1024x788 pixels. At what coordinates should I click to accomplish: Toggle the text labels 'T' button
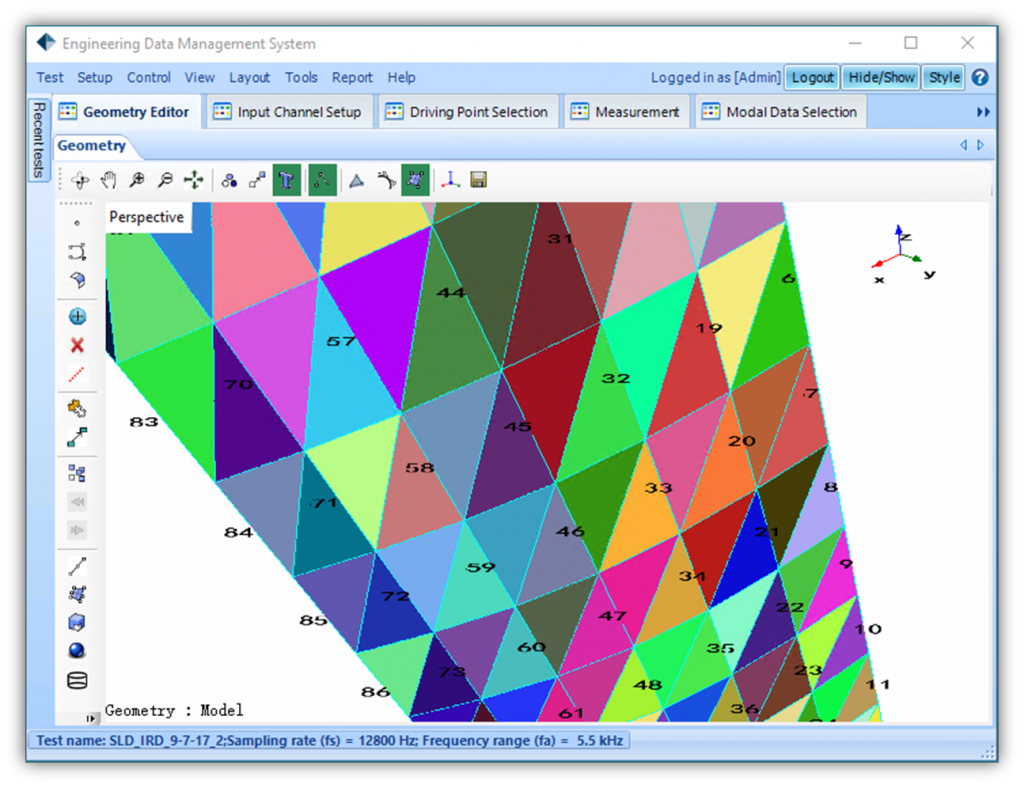pos(287,180)
